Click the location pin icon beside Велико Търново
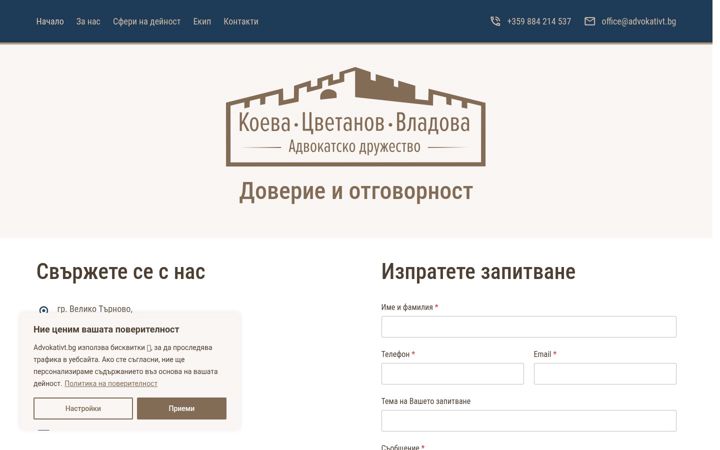Image resolution: width=720 pixels, height=450 pixels. 44,310
